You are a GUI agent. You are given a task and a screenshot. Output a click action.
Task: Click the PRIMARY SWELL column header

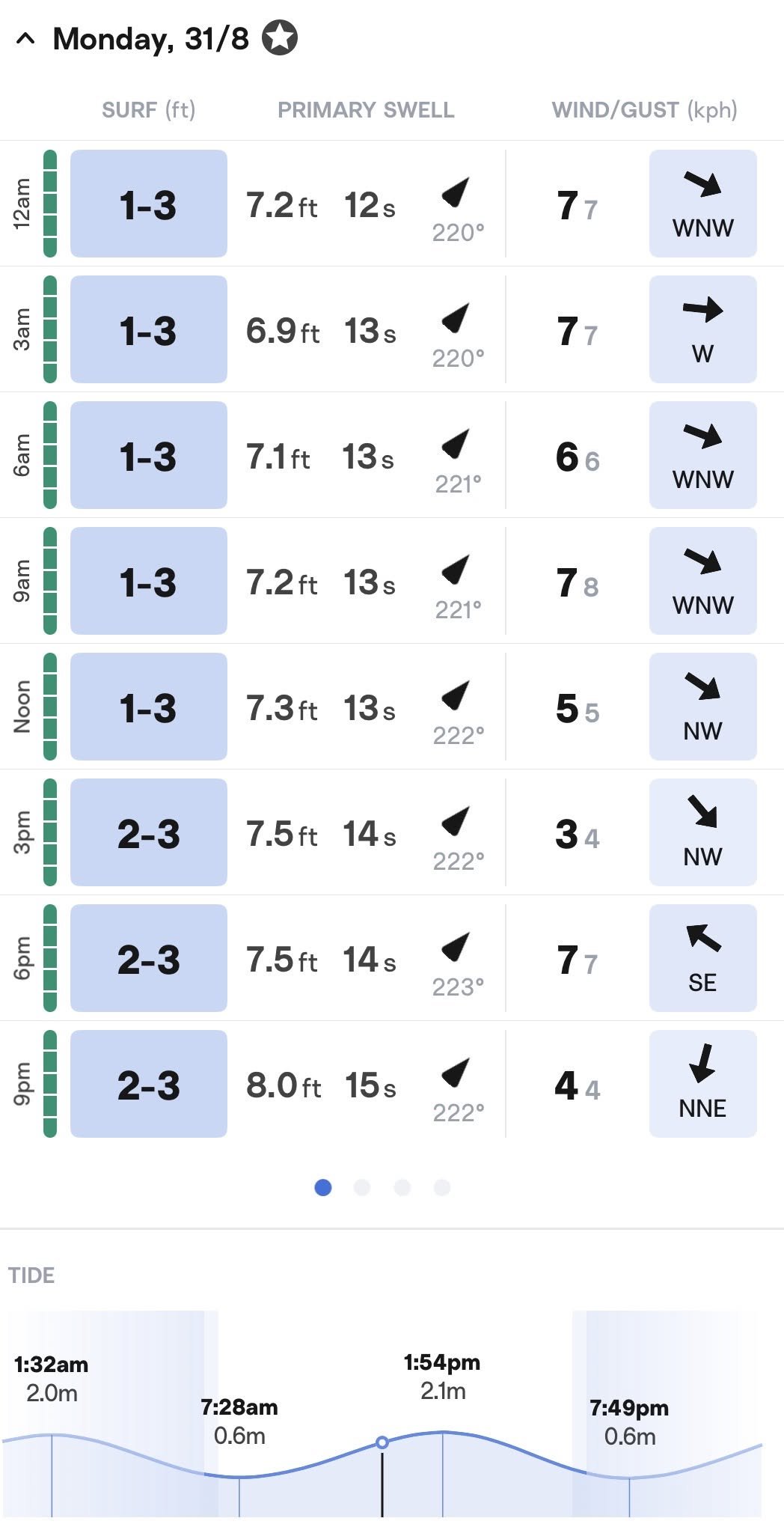[366, 110]
